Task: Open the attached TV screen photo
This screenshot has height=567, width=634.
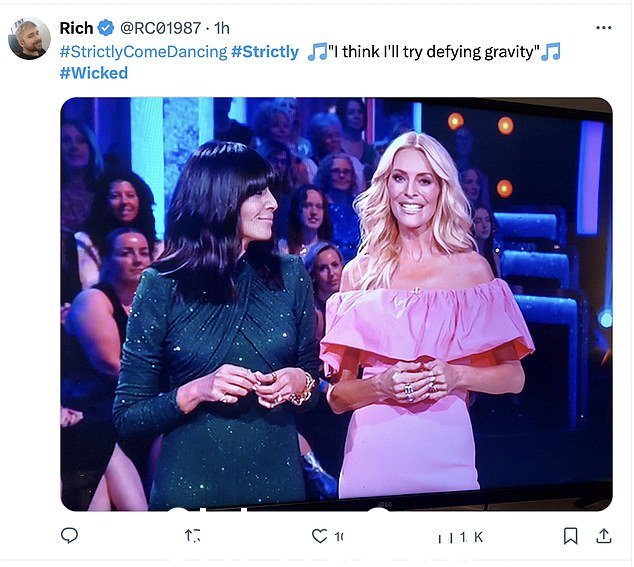Action: (336, 304)
